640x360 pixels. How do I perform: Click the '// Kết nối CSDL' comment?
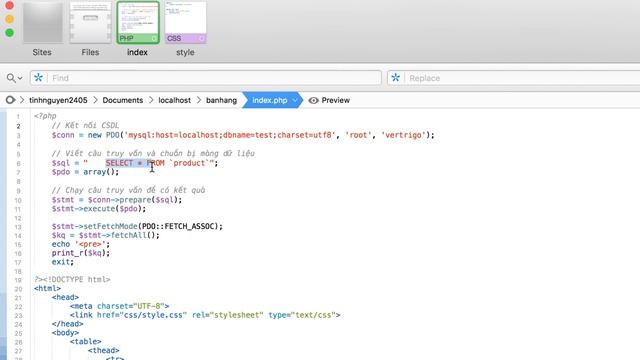pos(85,125)
